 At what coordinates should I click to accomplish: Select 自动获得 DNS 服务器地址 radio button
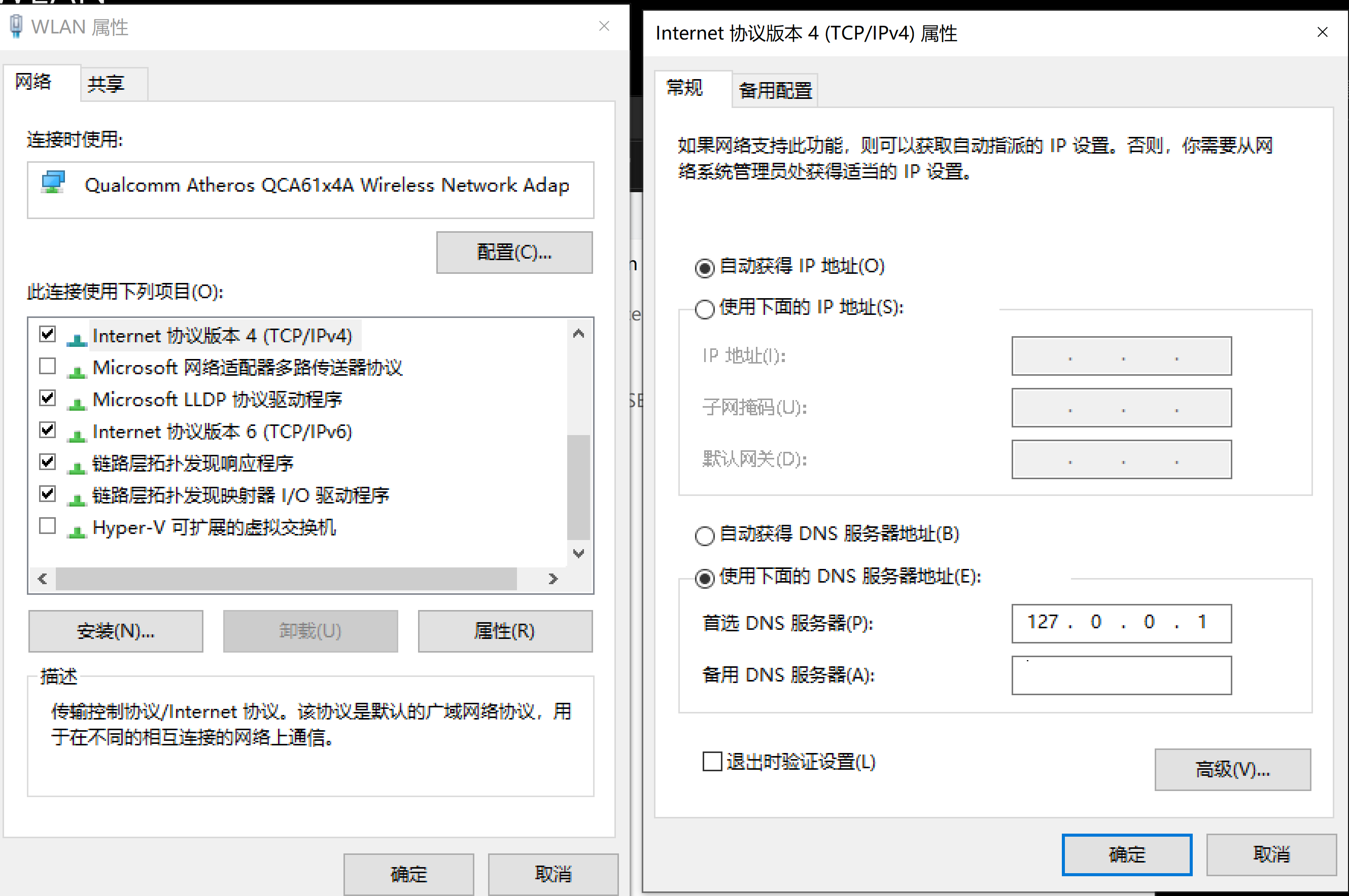(704, 535)
